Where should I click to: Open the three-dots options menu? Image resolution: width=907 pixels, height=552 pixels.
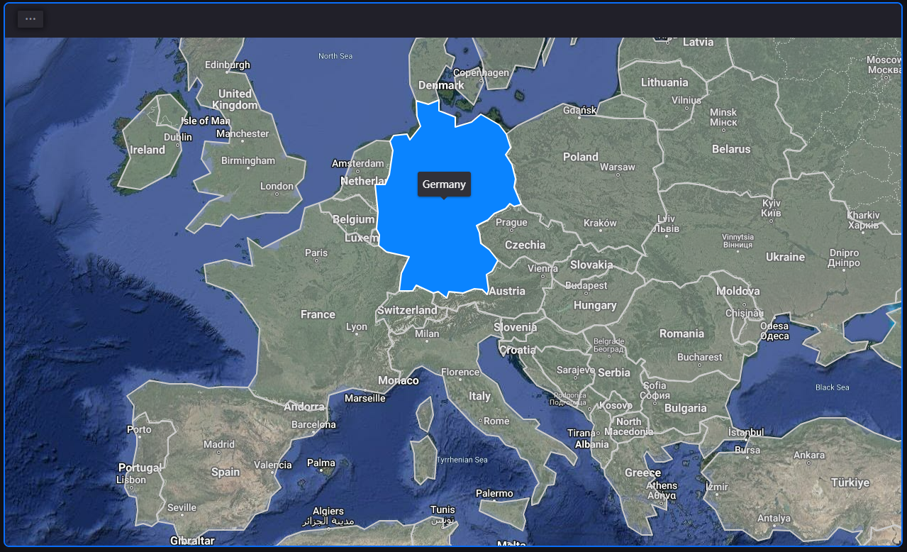(30, 19)
